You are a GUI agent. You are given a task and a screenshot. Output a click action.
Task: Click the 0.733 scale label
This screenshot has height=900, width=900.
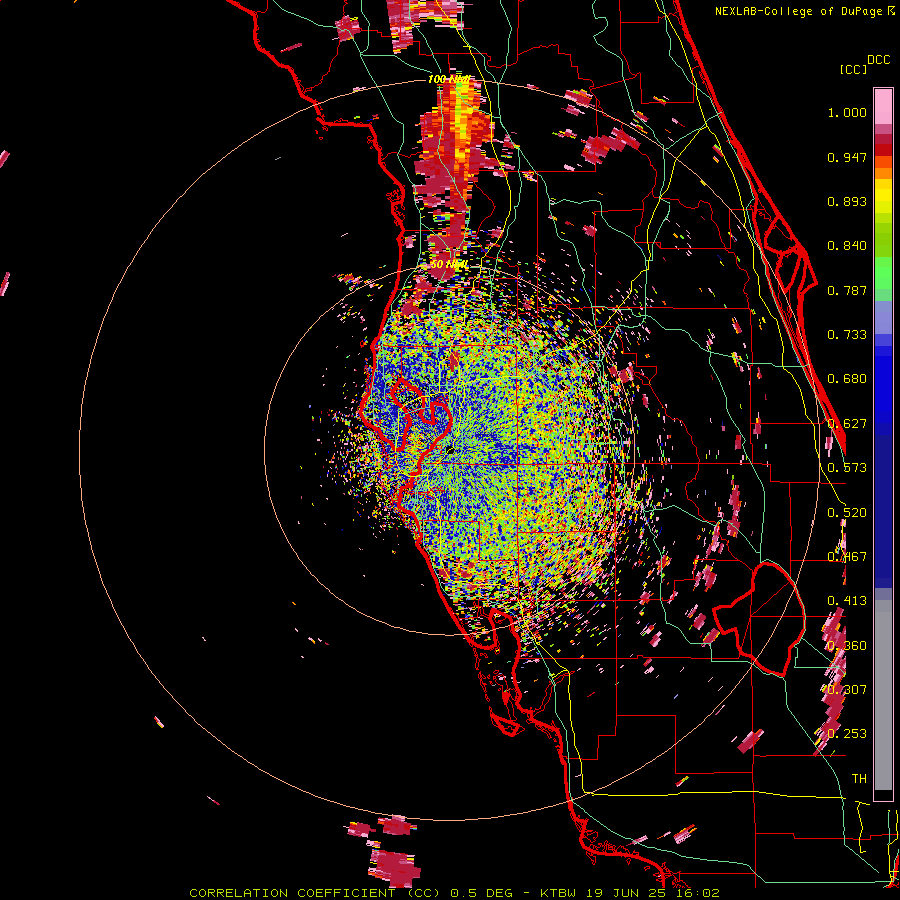pos(847,335)
